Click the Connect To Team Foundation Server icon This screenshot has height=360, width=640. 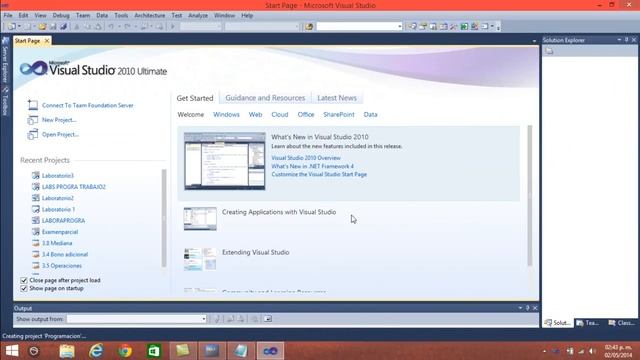33,105
